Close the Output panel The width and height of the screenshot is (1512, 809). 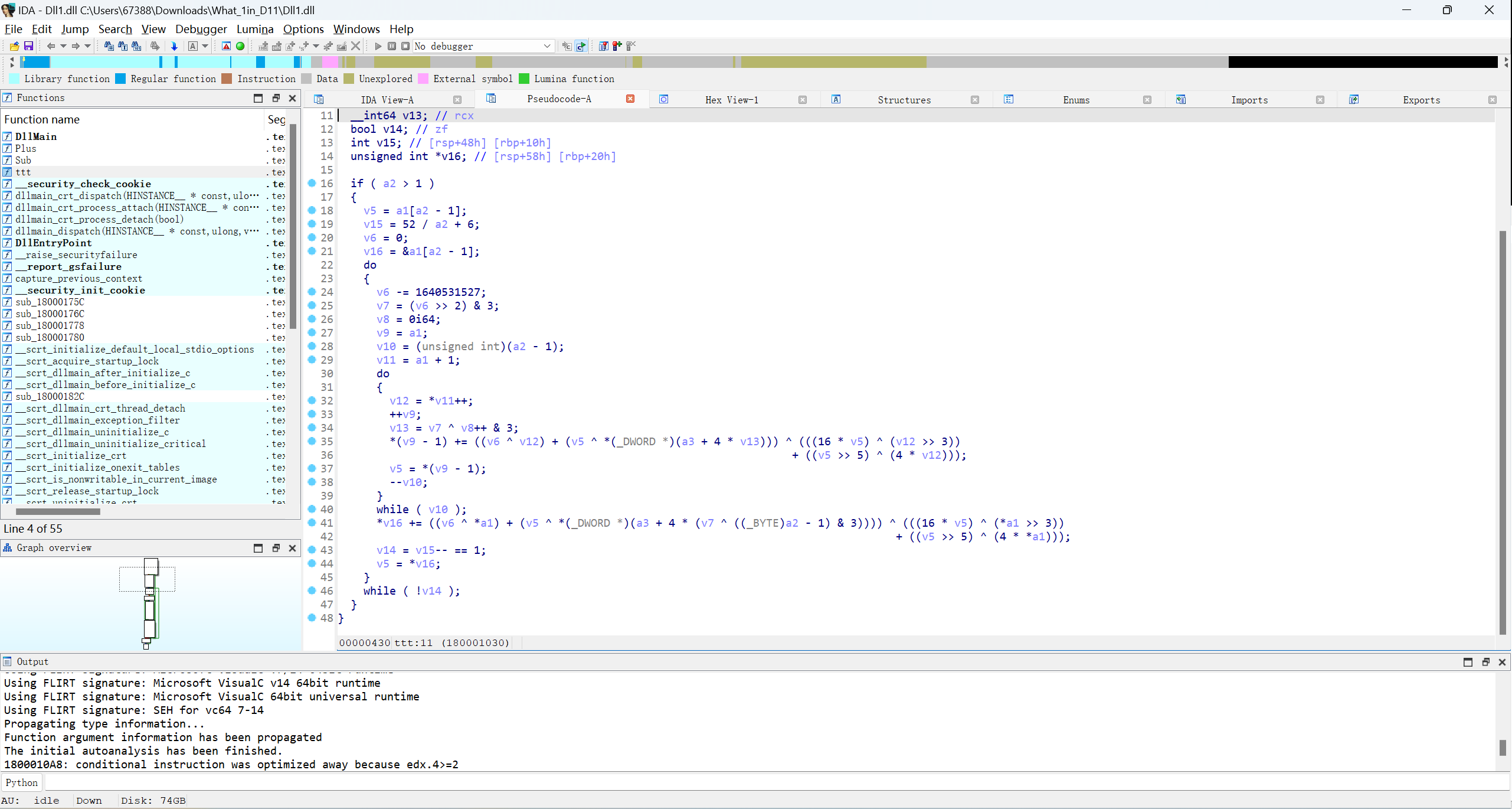(1503, 662)
